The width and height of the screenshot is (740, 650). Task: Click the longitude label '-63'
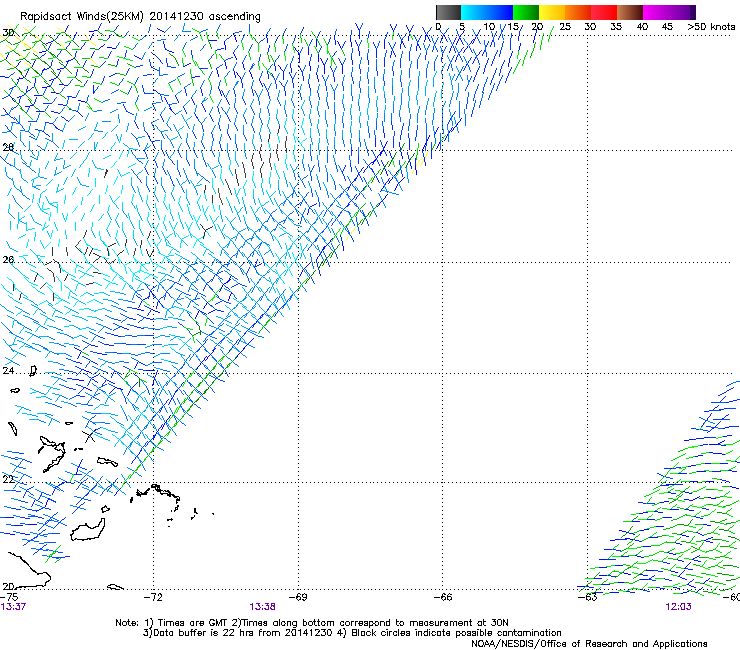(588, 597)
